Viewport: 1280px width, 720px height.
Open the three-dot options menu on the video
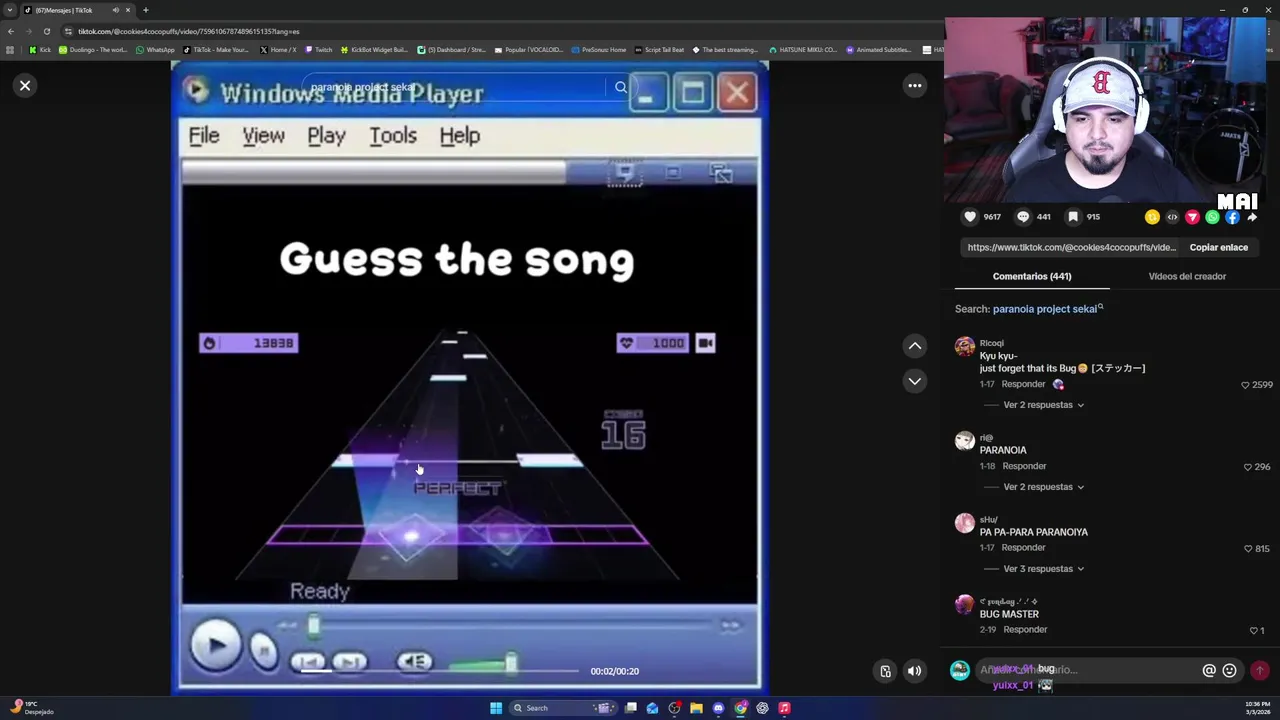[x=914, y=86]
